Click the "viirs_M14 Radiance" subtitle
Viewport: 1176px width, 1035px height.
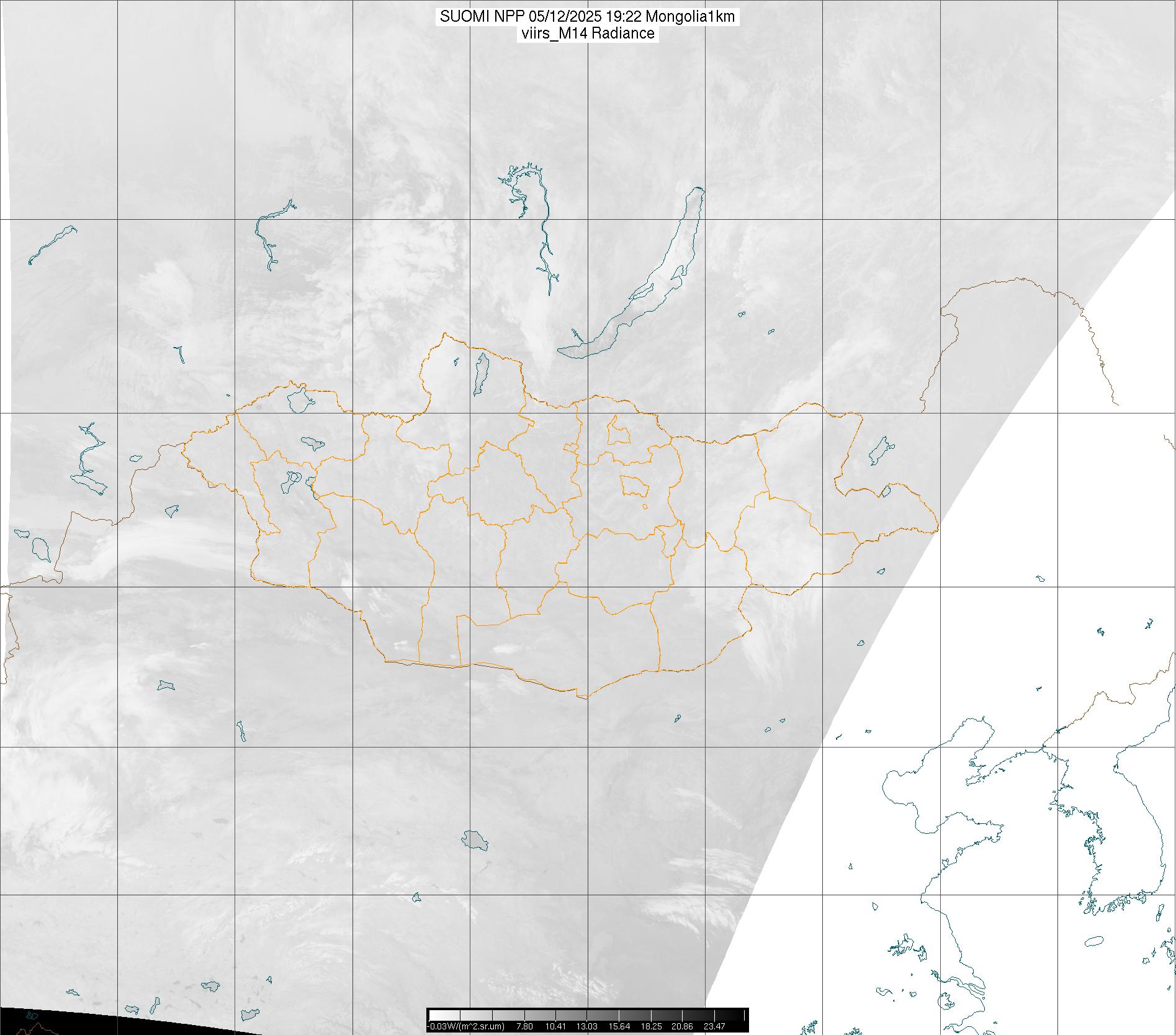coord(588,34)
